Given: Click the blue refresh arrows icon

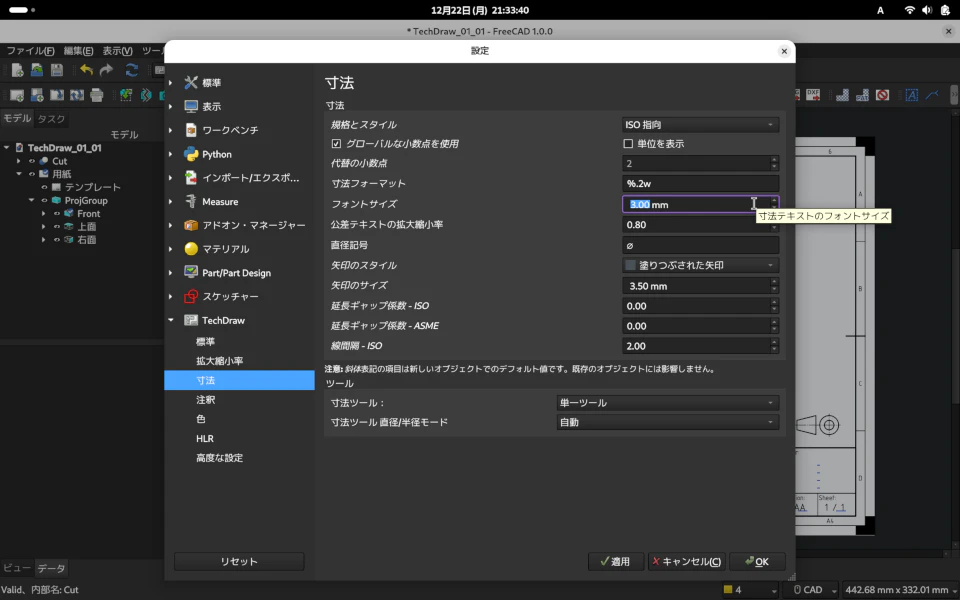Looking at the screenshot, I should point(132,70).
